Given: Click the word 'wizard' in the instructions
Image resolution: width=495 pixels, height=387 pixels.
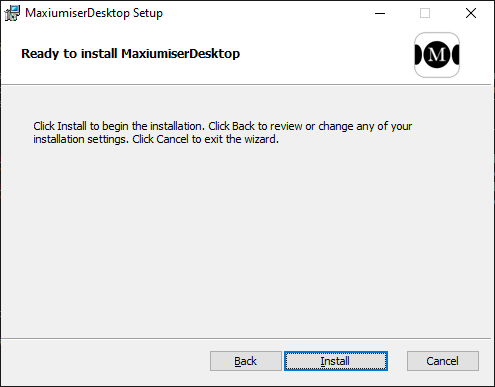Looking at the screenshot, I should pos(260,139).
